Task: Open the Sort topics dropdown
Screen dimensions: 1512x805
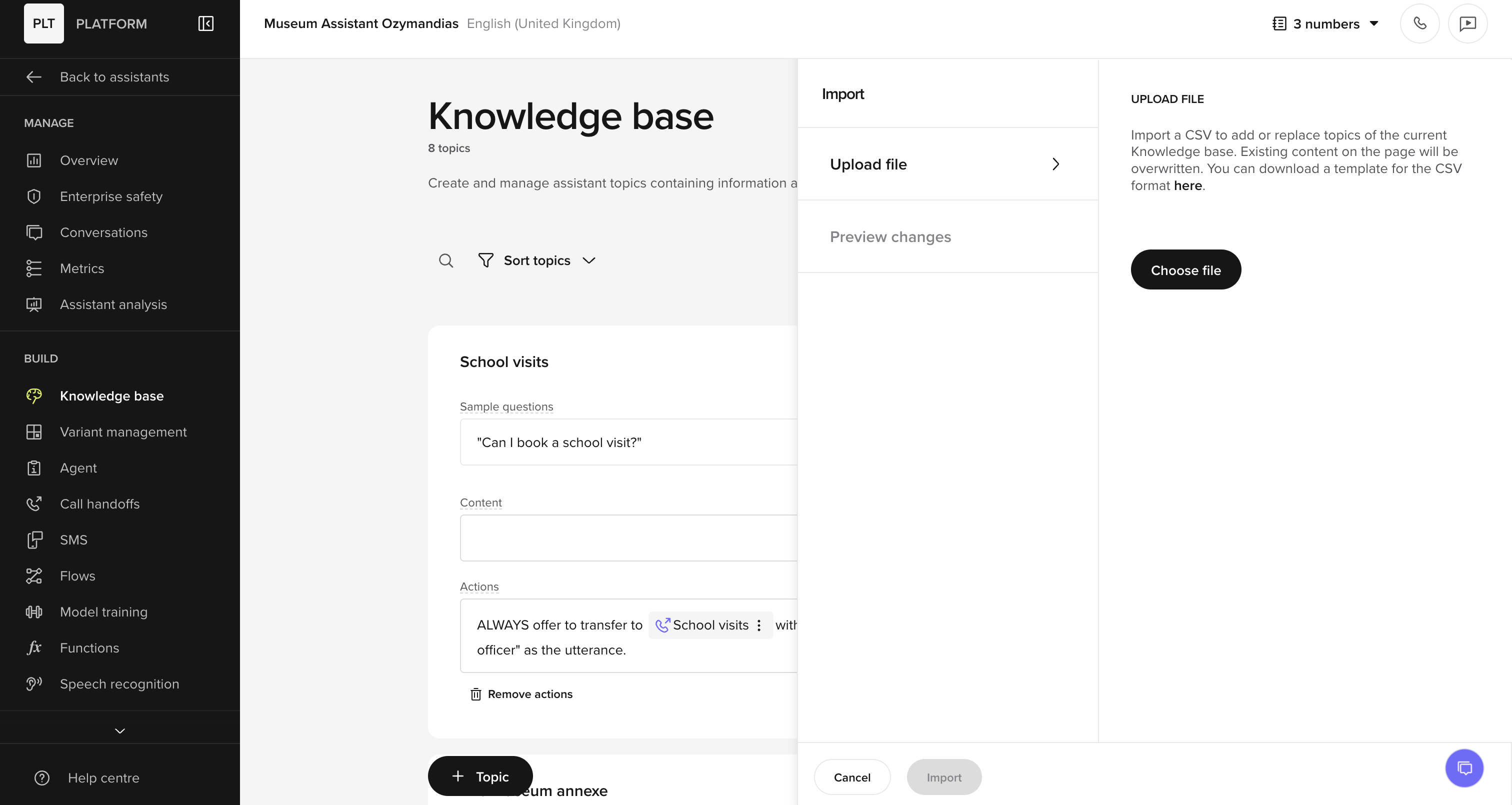Action: [x=537, y=260]
